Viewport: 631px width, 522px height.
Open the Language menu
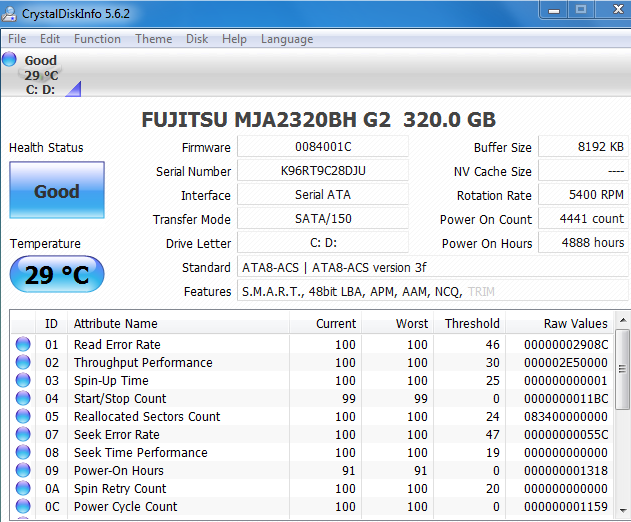click(x=287, y=39)
